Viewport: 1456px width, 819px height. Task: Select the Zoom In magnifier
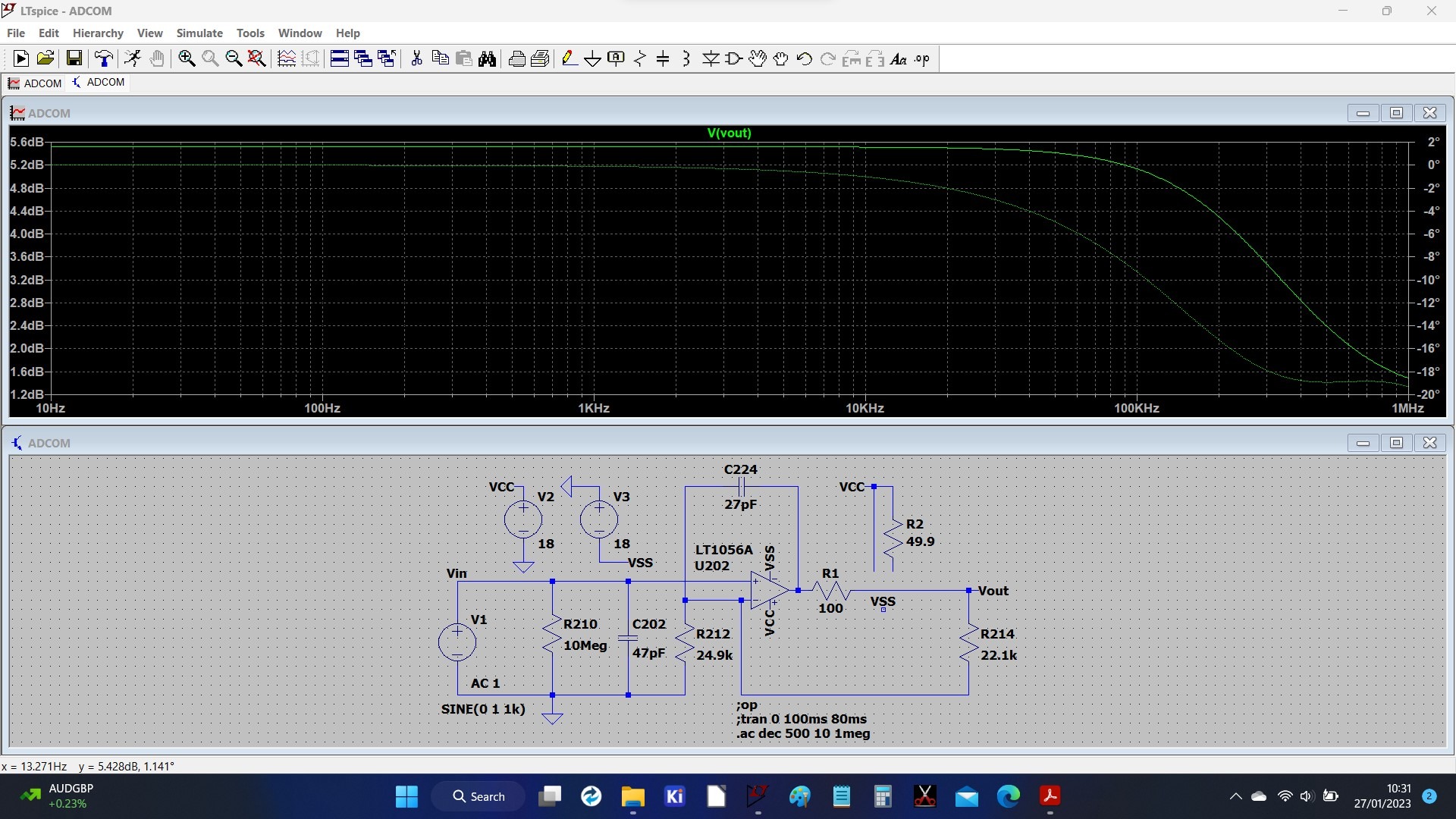point(187,58)
